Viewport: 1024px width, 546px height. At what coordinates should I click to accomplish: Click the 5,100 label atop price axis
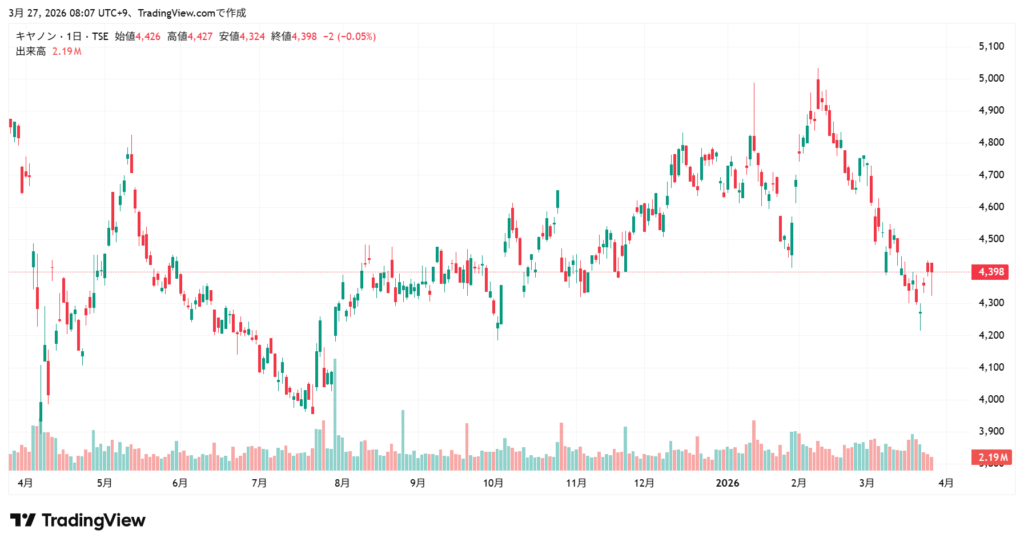coord(990,46)
